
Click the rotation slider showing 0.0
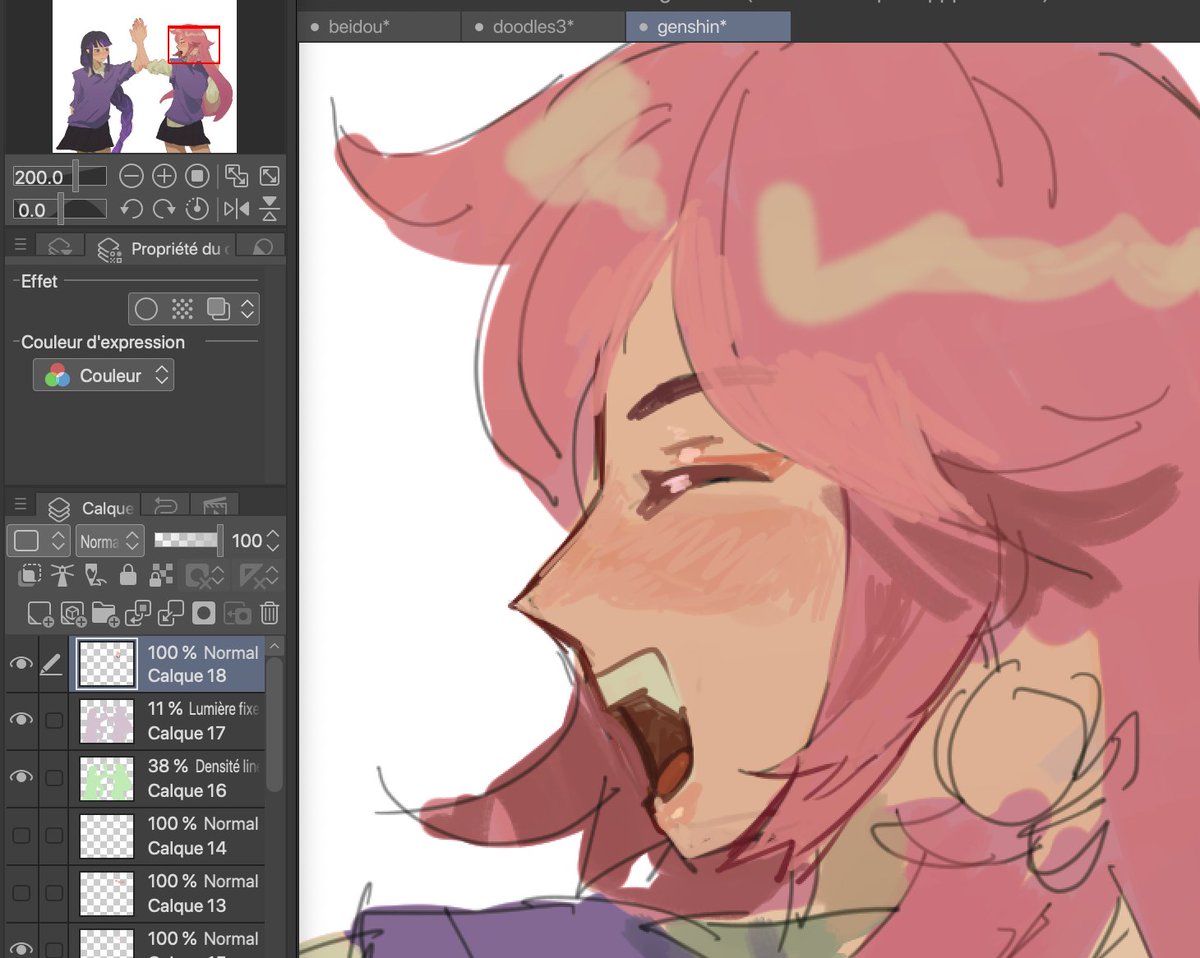tap(59, 210)
